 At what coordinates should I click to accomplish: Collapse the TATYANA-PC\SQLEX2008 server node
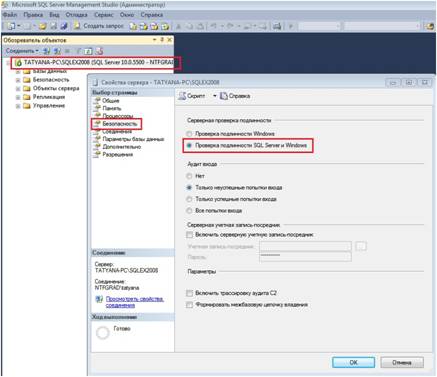coord(8,63)
